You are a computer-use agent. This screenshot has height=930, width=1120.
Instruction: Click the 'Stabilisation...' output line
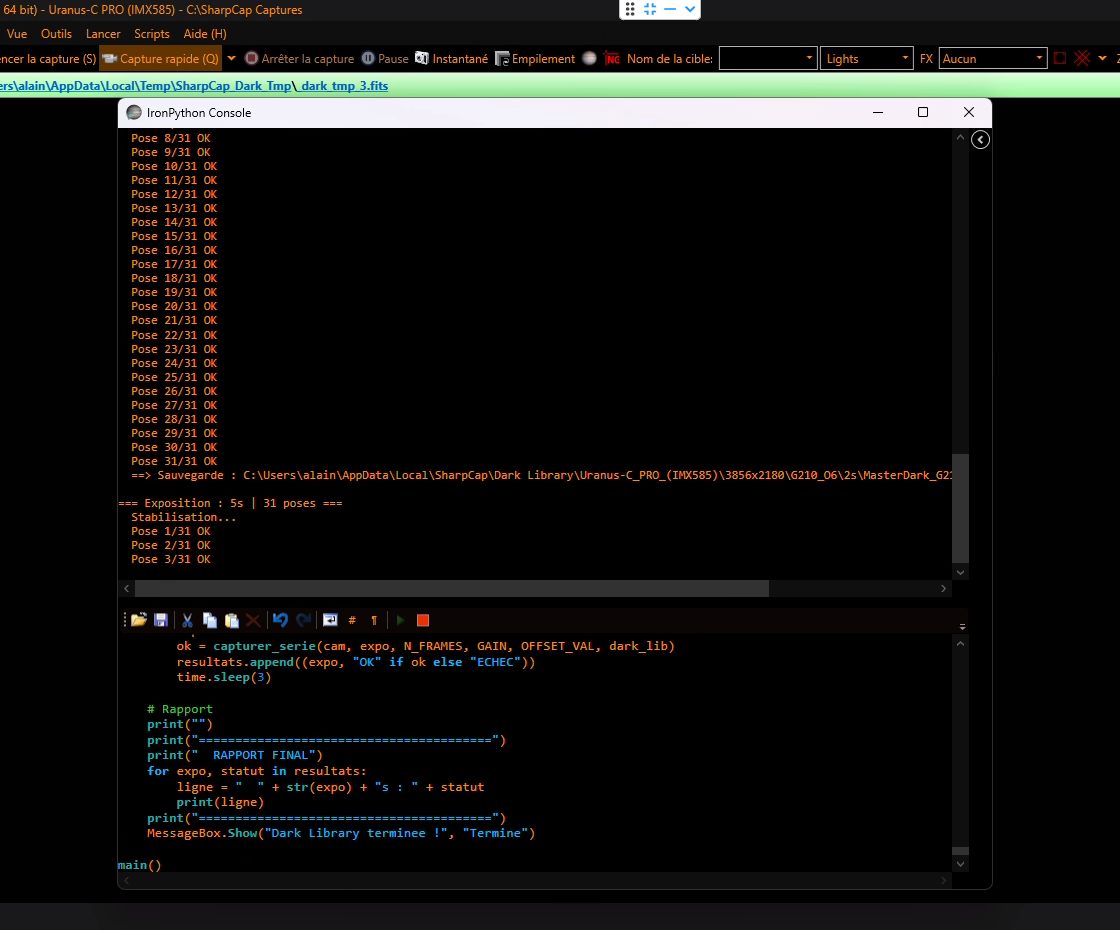(x=184, y=517)
